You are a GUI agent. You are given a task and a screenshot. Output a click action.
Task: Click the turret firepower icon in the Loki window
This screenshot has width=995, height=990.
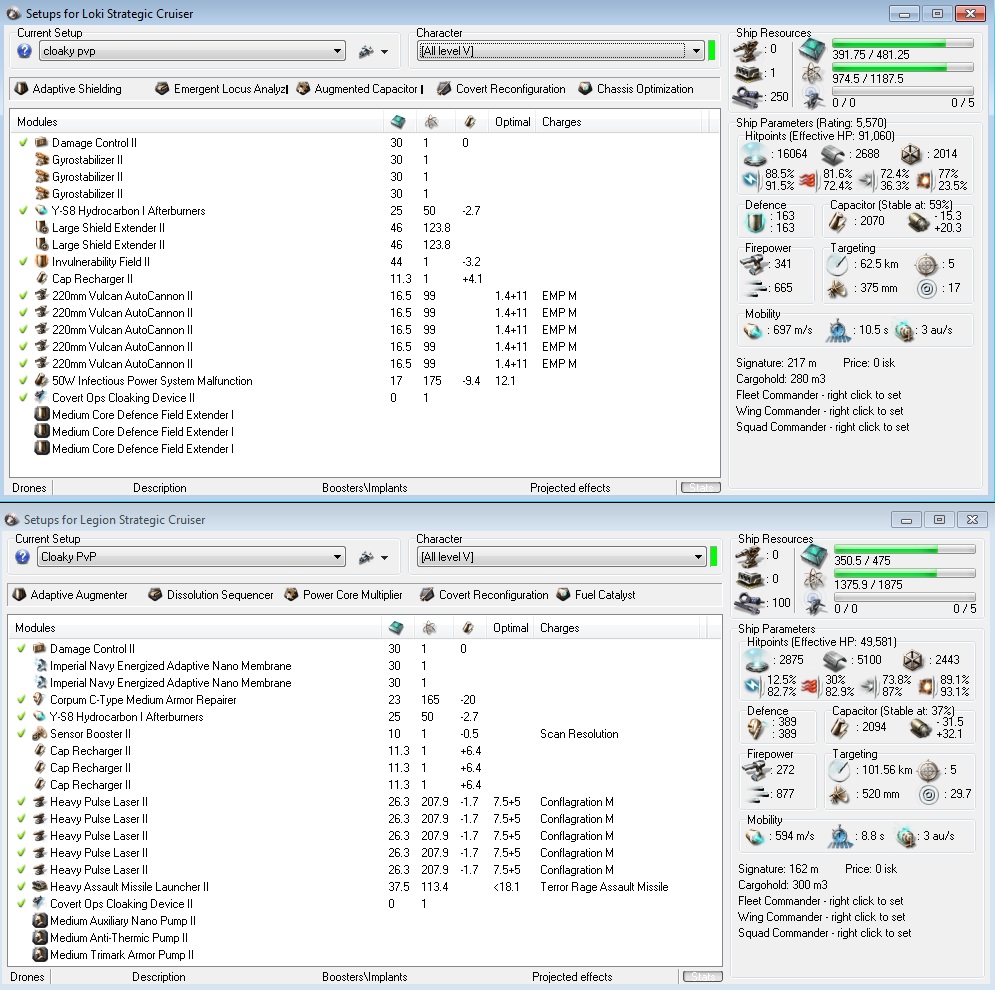[x=754, y=263]
